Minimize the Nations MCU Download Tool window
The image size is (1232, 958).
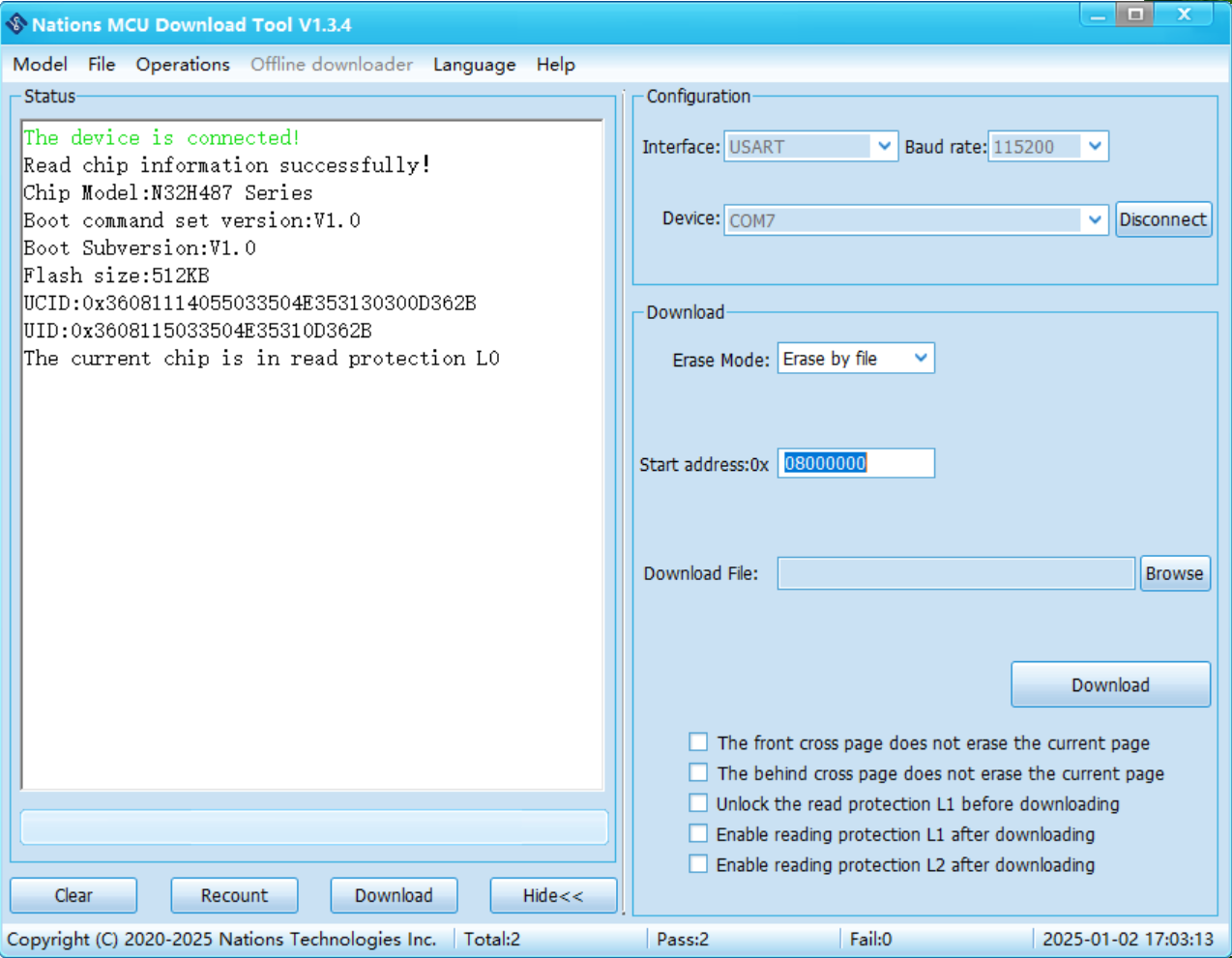click(1098, 15)
